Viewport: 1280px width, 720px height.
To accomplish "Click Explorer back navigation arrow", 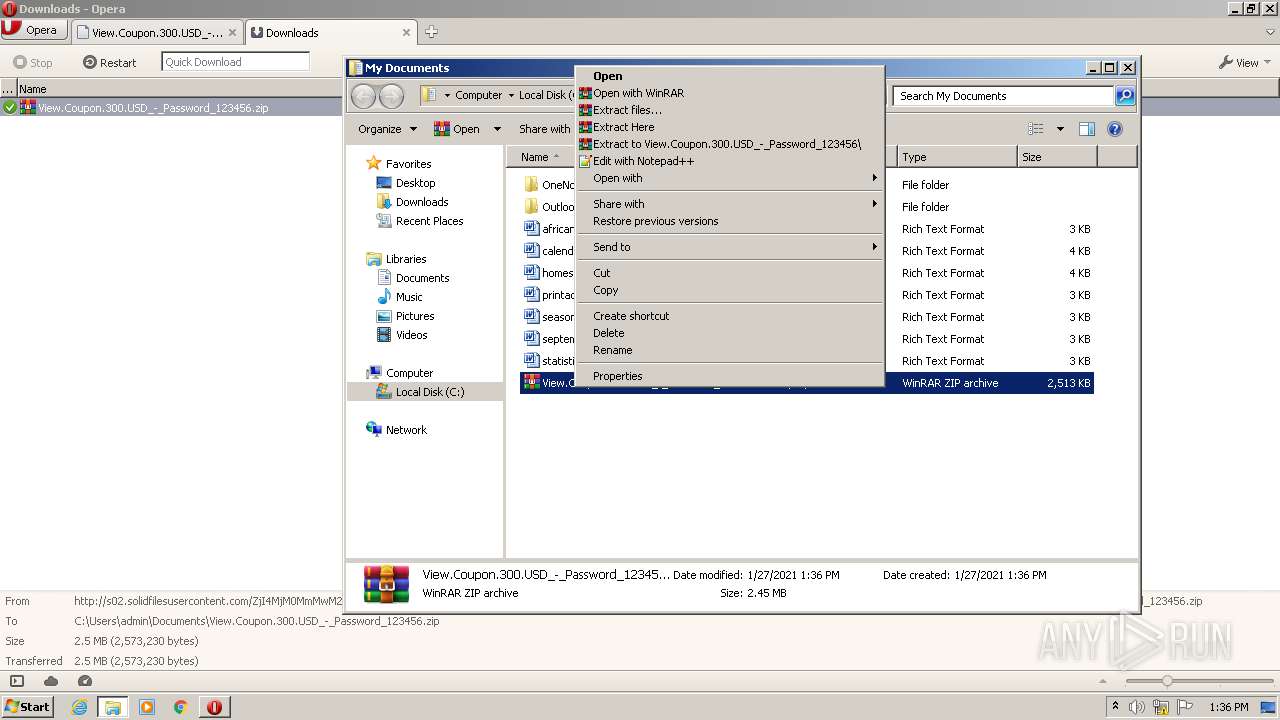I will pyautogui.click(x=364, y=96).
